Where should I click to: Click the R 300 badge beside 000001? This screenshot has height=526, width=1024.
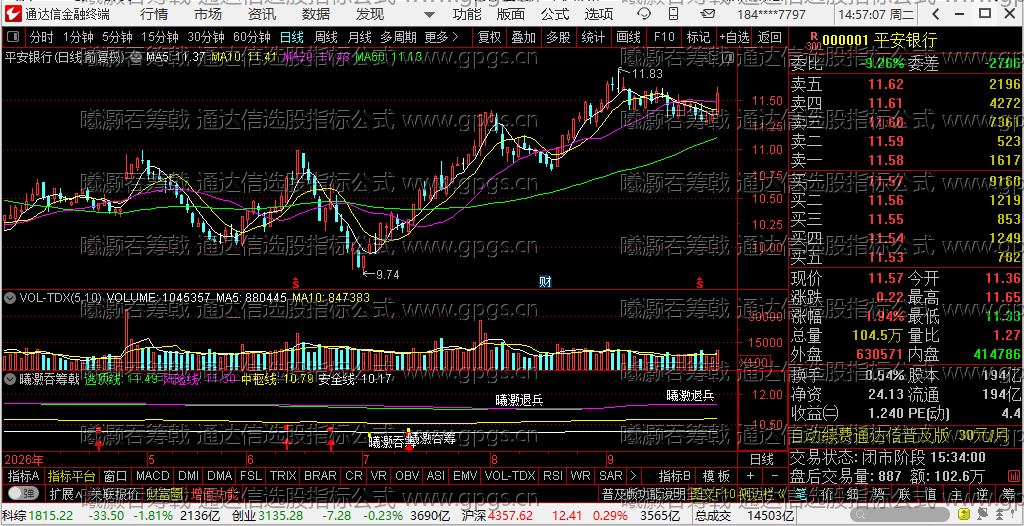tap(813, 41)
